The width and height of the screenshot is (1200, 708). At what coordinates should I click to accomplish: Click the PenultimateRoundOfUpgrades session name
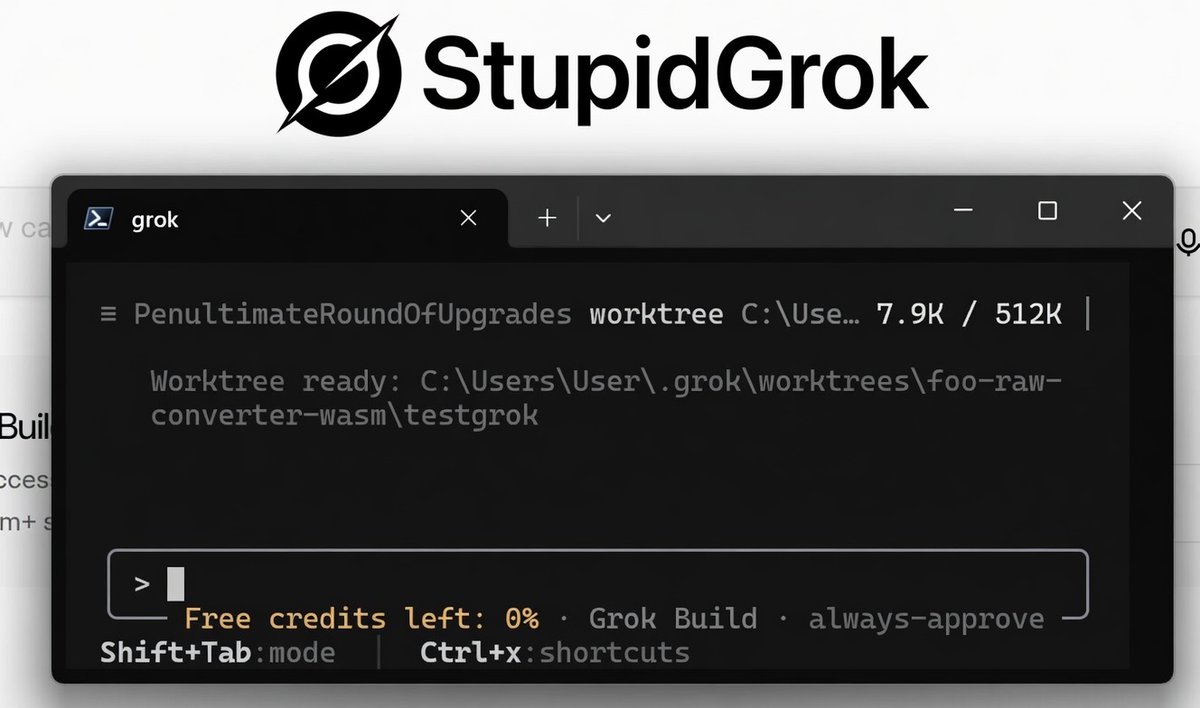[x=353, y=315]
